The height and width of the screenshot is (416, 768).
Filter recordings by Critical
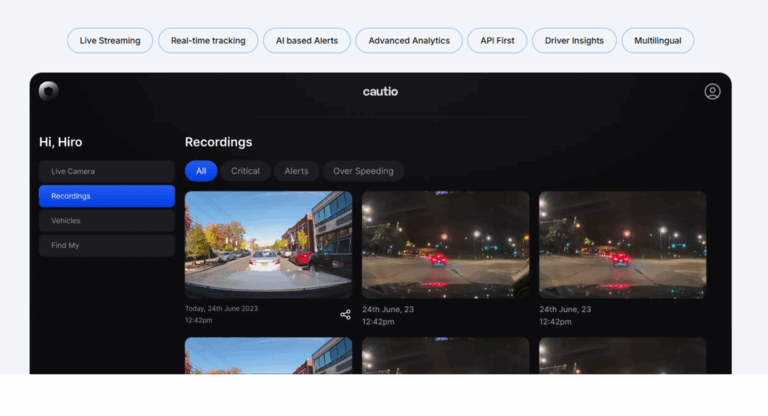pyautogui.click(x=245, y=171)
